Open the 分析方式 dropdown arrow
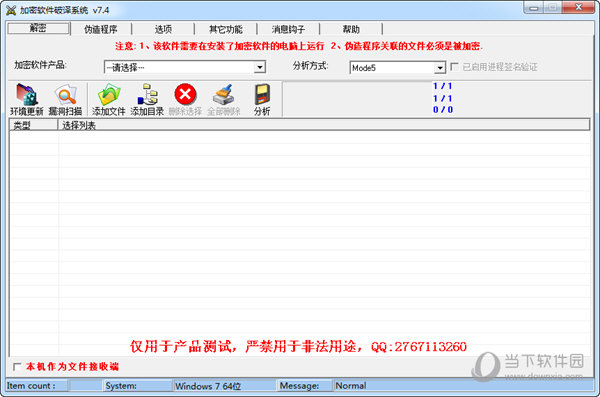Screen dimensions: 600x397 pos(440,68)
